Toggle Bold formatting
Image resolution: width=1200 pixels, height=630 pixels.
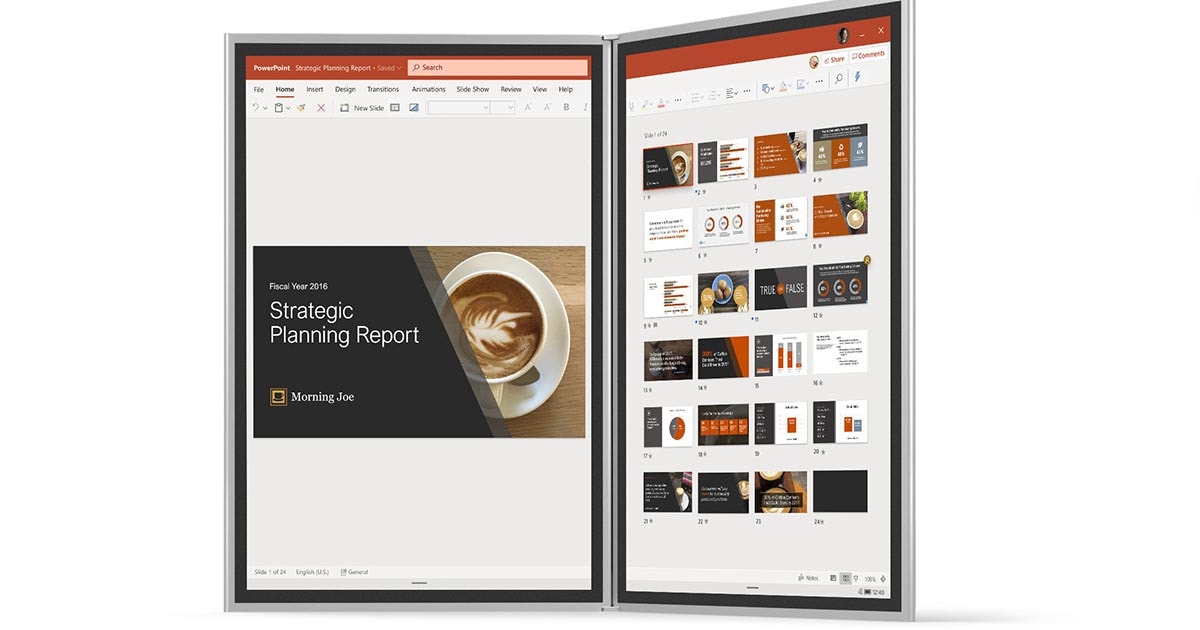coord(566,108)
